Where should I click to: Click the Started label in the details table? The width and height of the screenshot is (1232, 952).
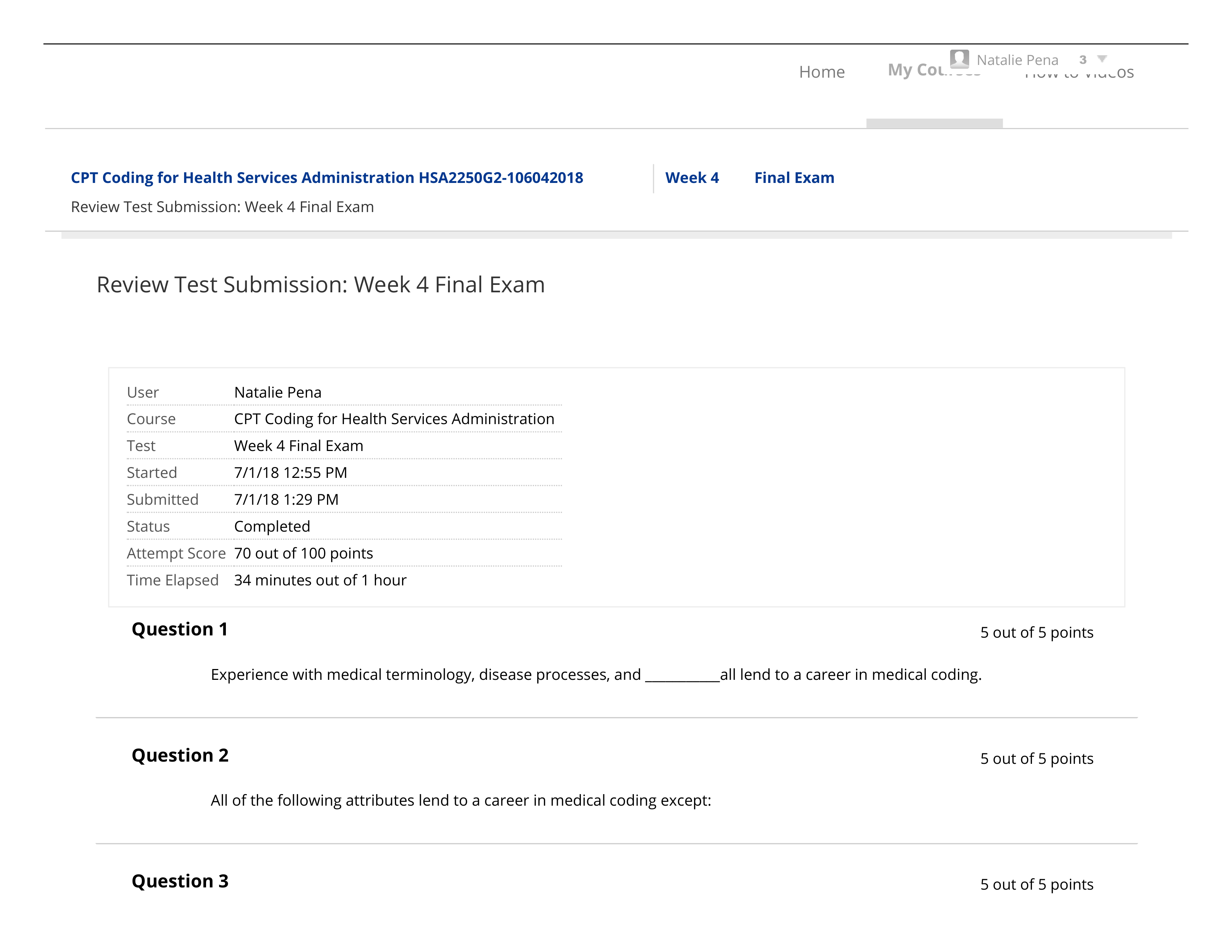coord(152,473)
